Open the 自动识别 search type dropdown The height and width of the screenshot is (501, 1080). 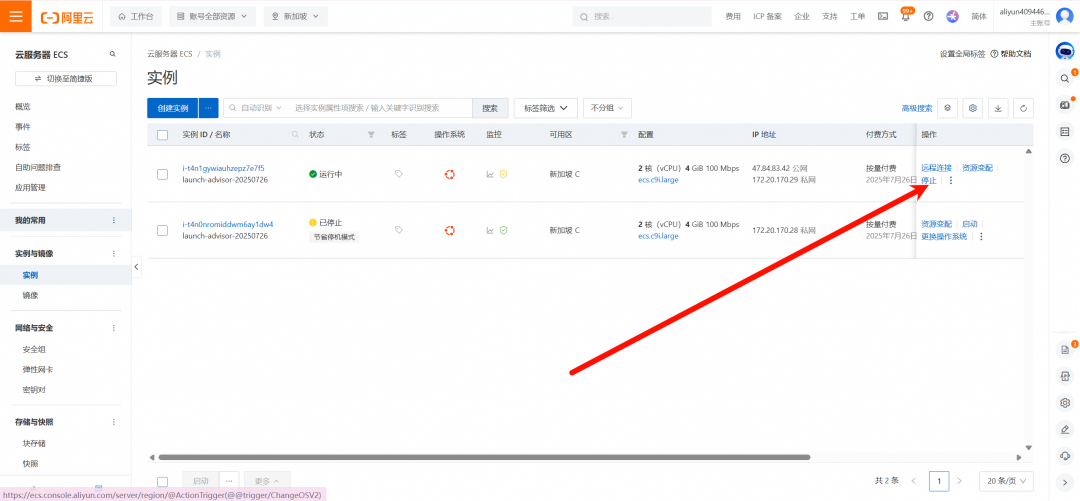click(x=256, y=108)
